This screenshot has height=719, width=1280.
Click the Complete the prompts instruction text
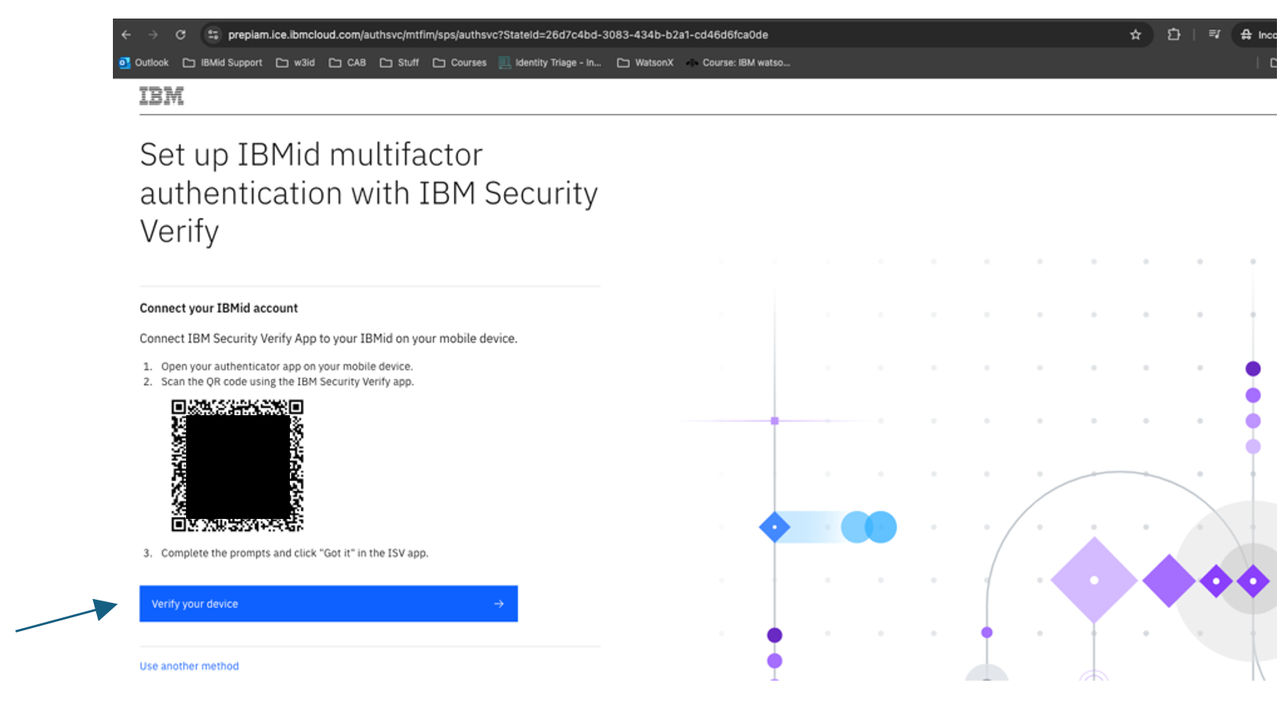coord(295,553)
